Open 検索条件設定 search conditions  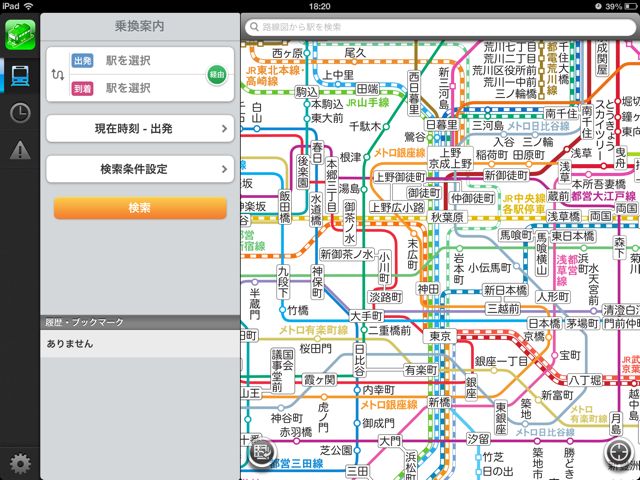point(140,169)
